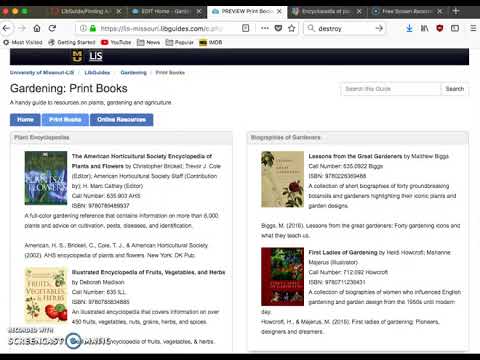Submit search with the go arrow

point(379,28)
